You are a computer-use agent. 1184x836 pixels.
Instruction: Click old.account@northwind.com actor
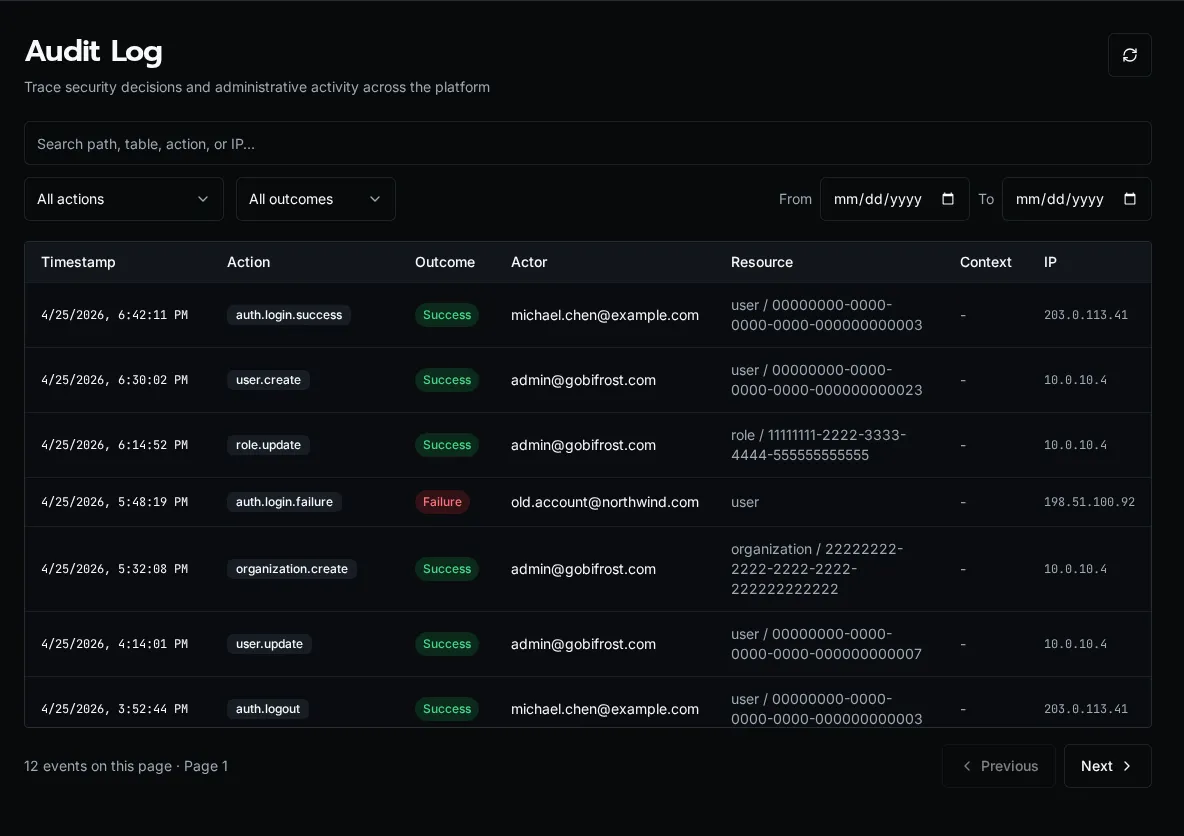click(604, 501)
